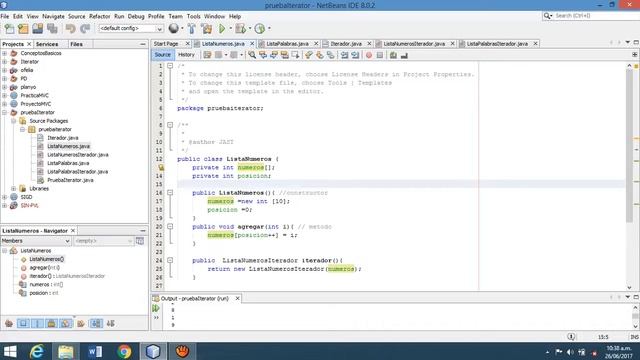Viewport: 640px width, 360px height.
Task: Click the Previous Bookmark editor icon
Action: click(309, 55)
